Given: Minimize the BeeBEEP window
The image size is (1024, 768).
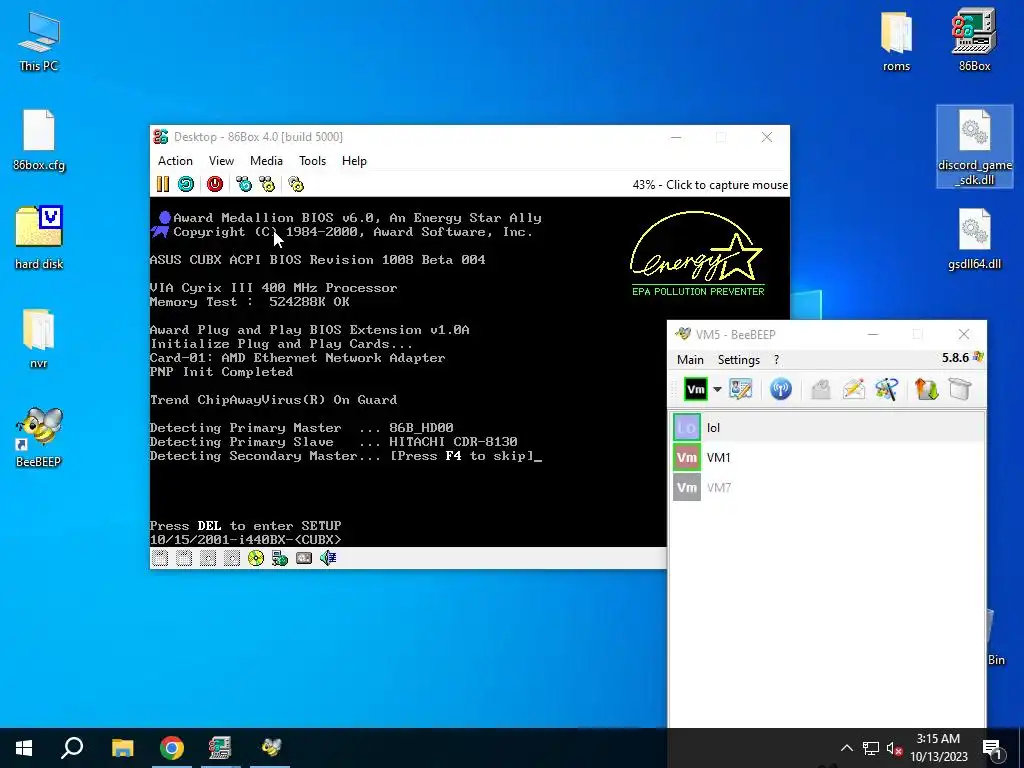Looking at the screenshot, I should (873, 334).
